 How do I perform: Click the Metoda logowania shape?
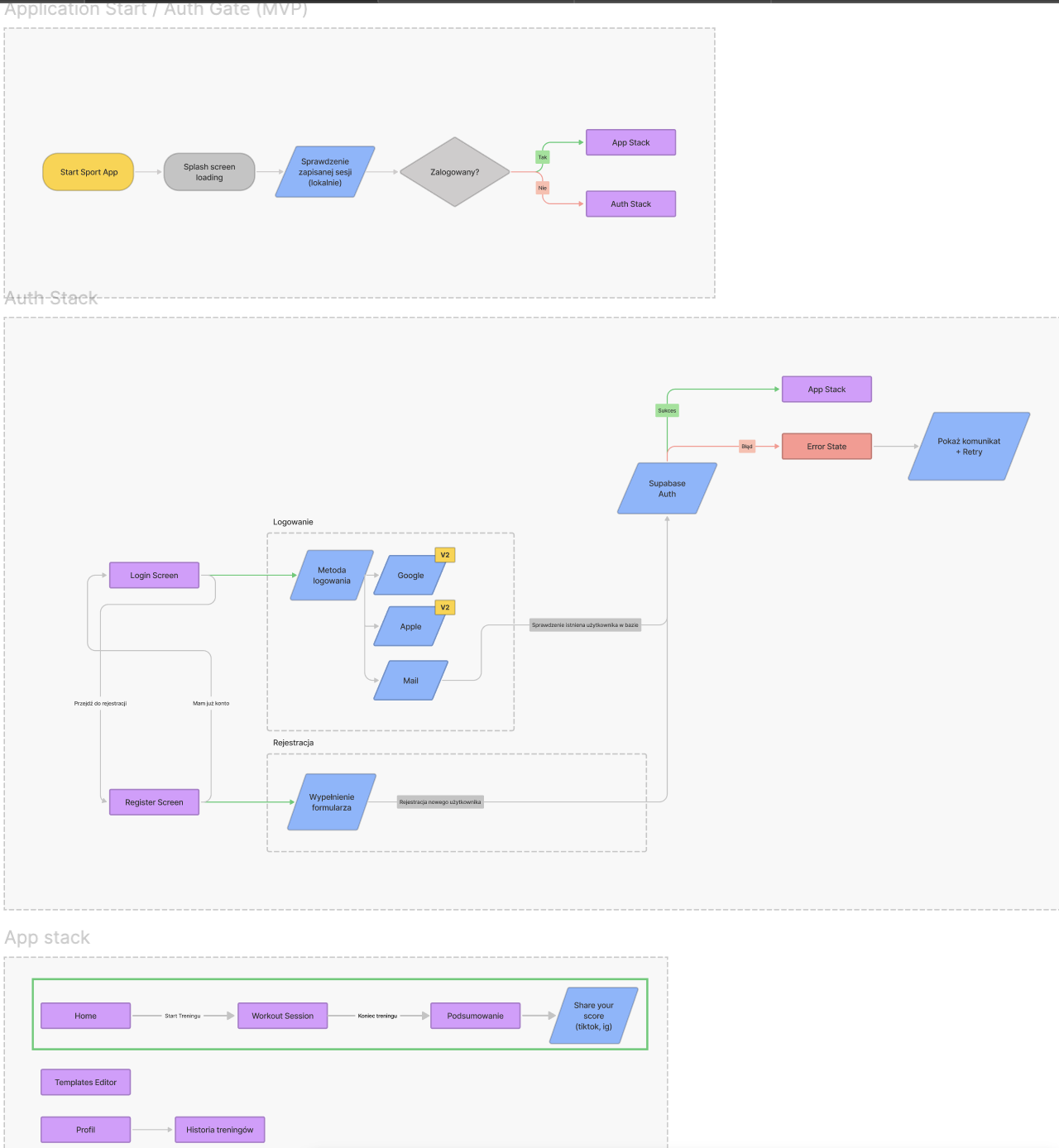332,576
